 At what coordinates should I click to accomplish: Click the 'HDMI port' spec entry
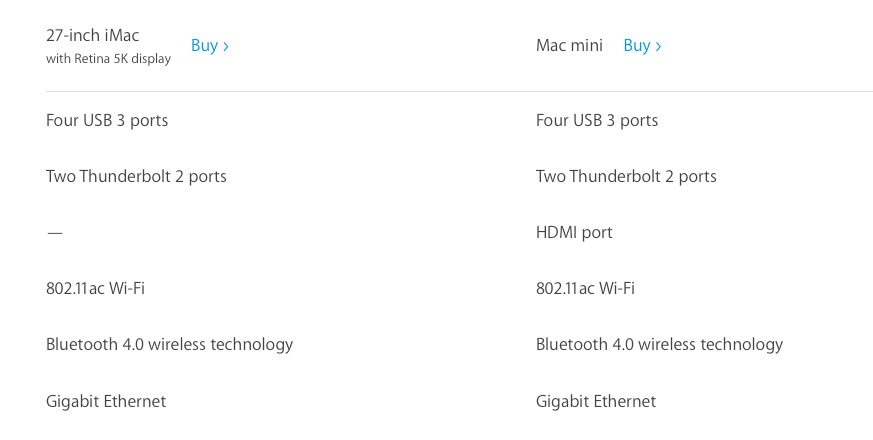pos(574,232)
